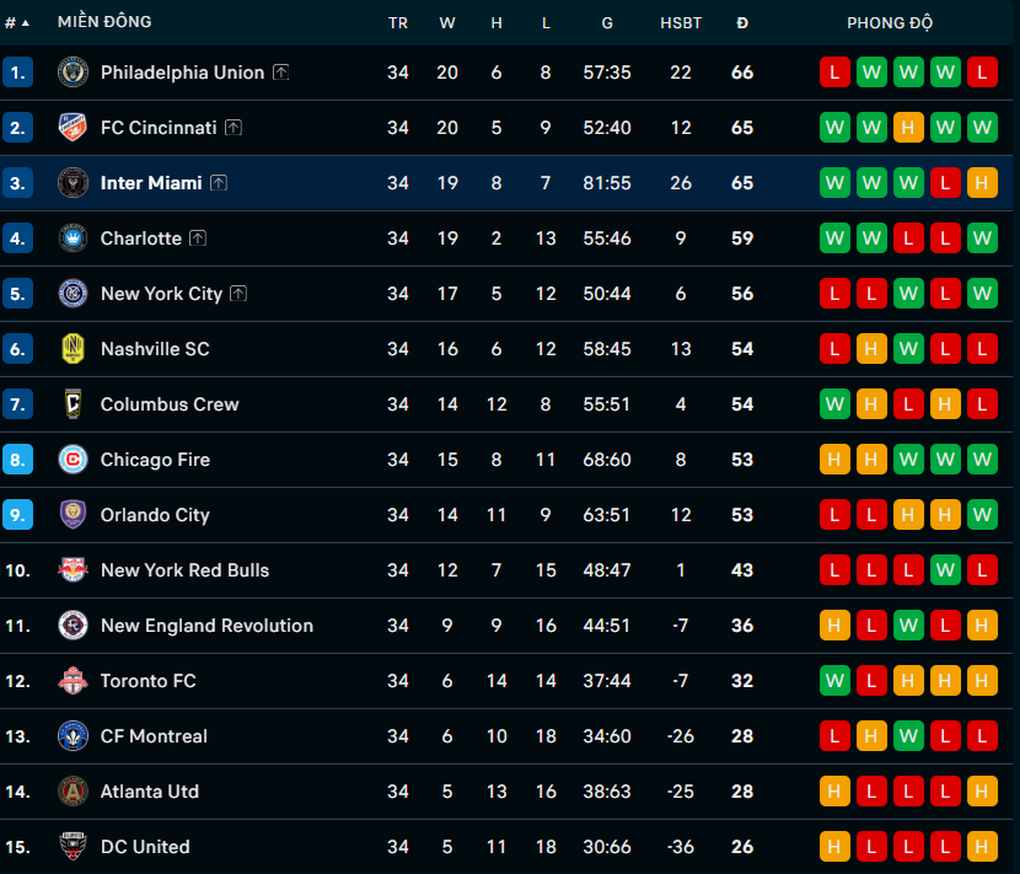Click the Nashville SC yellow logo
Viewport: 1020px width, 874px height.
(73, 349)
